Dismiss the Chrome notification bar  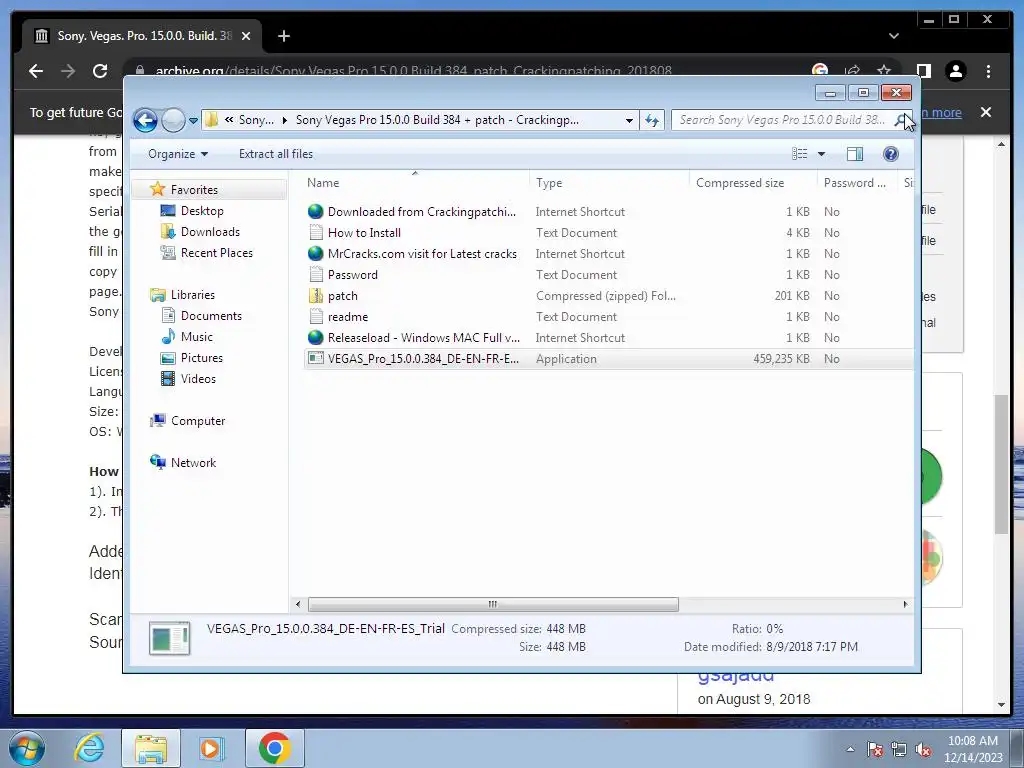tap(986, 112)
